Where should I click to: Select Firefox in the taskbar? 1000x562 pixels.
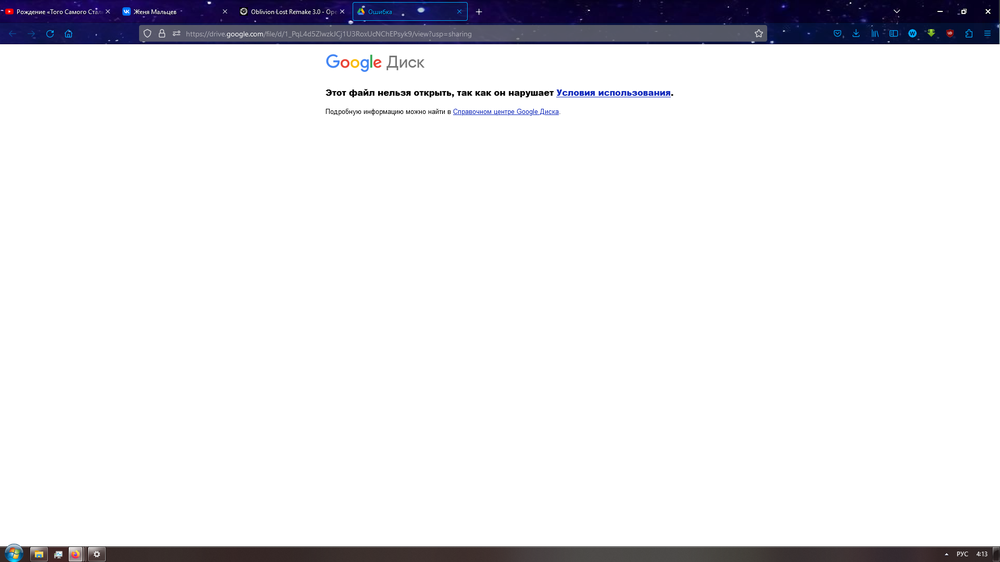coord(76,554)
